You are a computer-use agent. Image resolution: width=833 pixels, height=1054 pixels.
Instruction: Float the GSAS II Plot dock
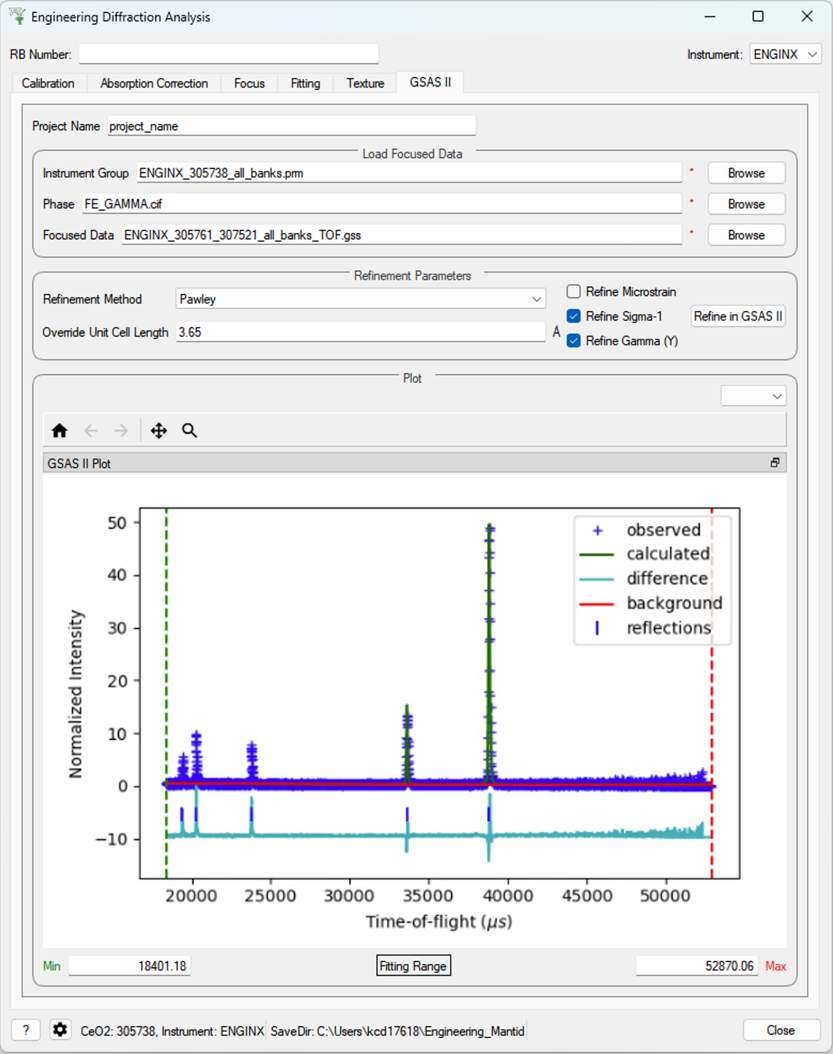click(x=774, y=463)
